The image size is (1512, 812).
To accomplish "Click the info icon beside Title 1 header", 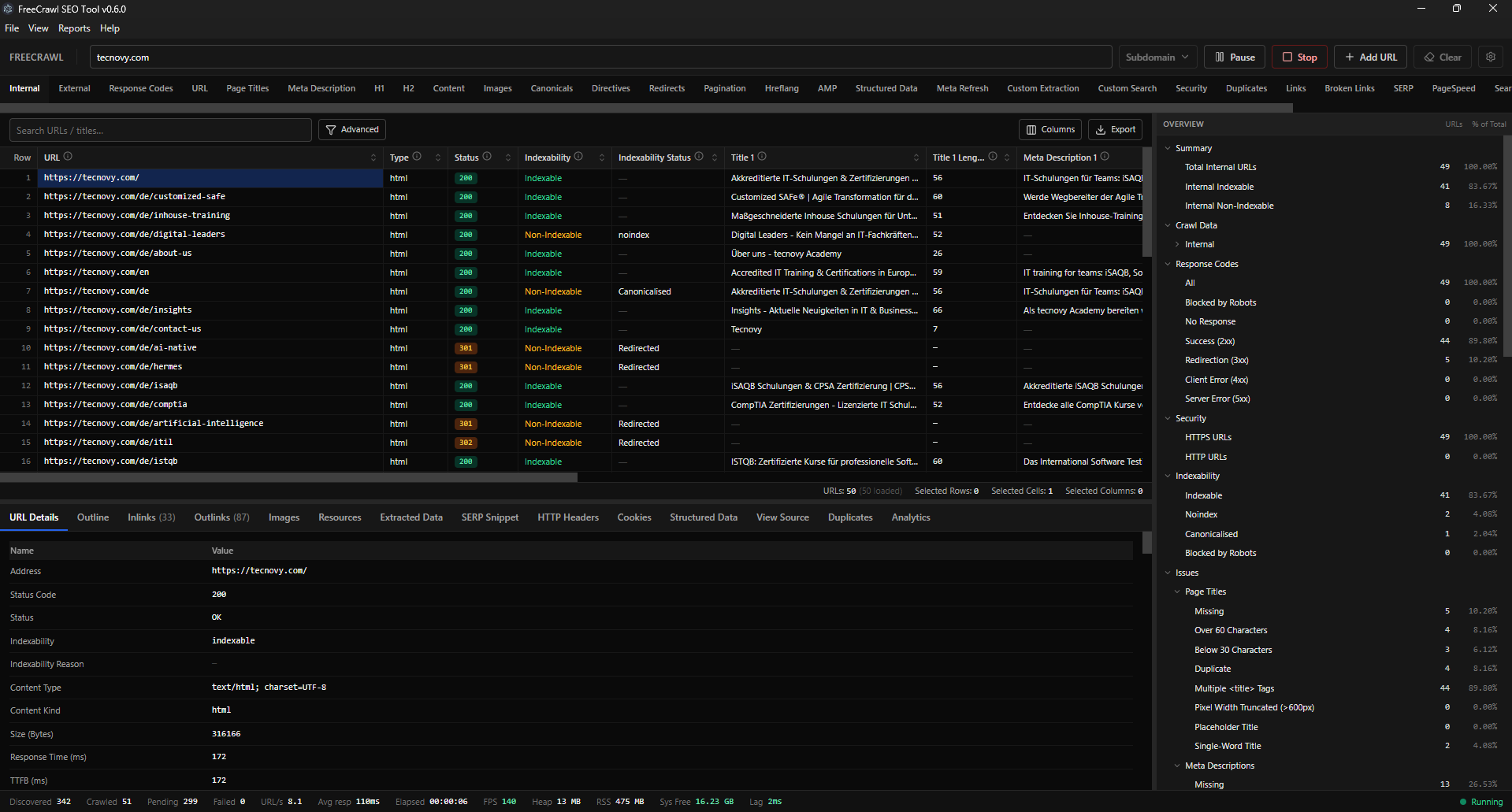I will pyautogui.click(x=762, y=157).
